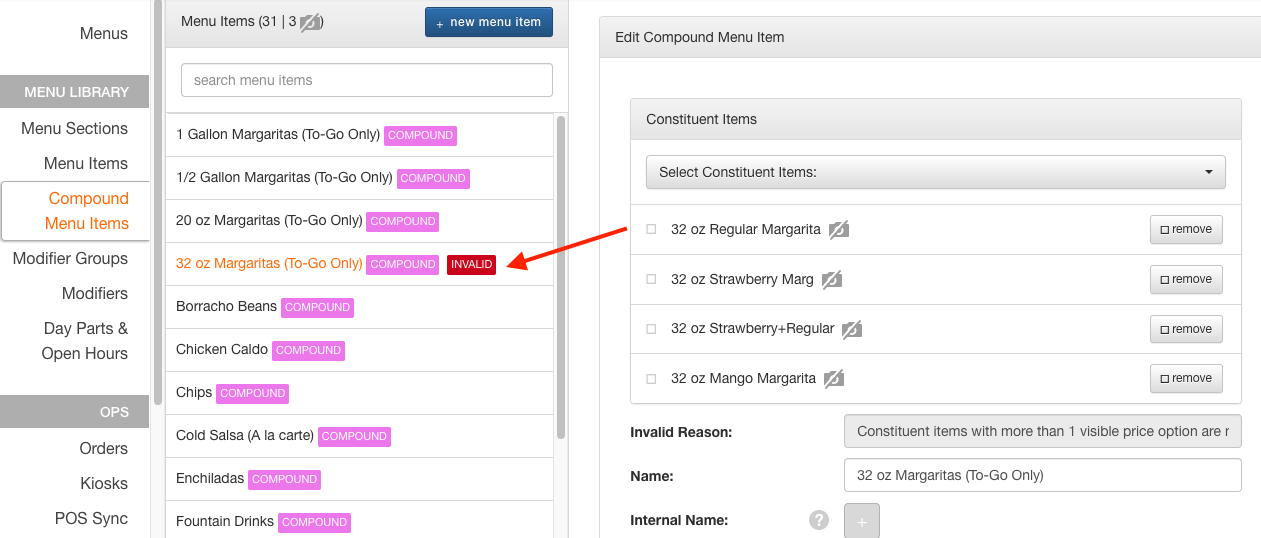Viewport: 1261px width, 538px height.
Task: Open the Select Constituent Items dropdown
Action: click(936, 172)
